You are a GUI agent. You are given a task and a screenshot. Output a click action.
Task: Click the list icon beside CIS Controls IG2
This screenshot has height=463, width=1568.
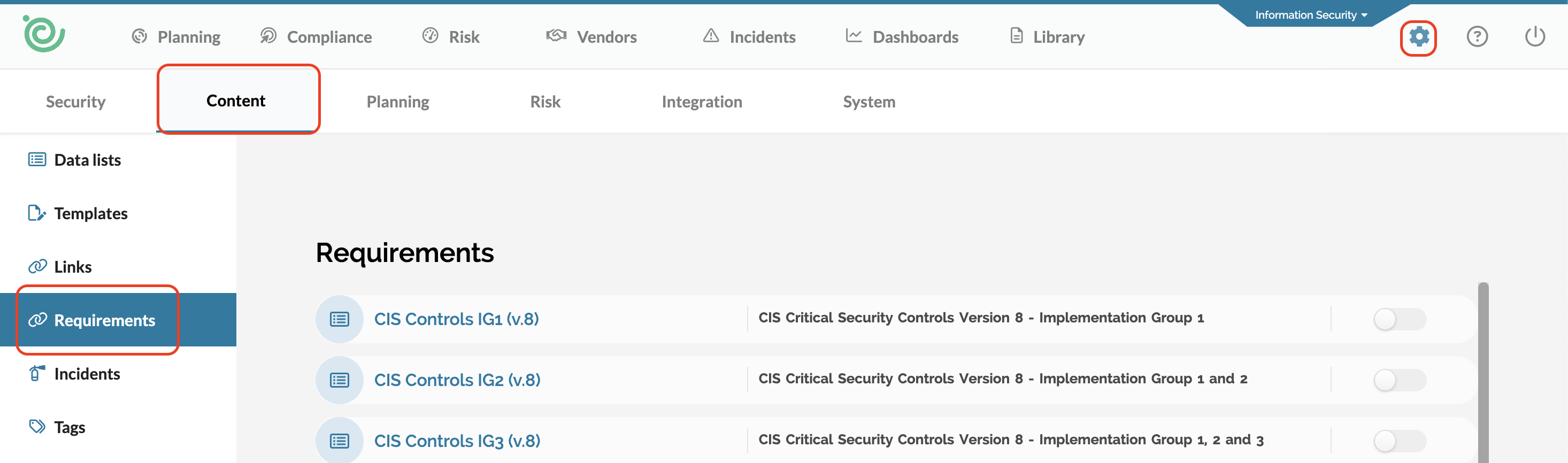click(x=339, y=380)
